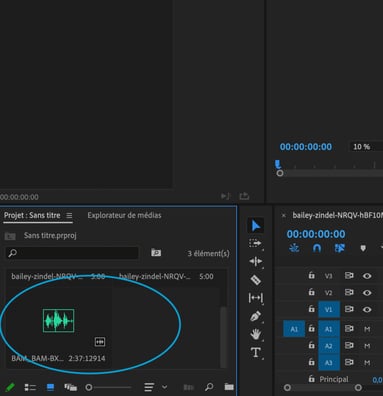Click the program monitor playhead marker
The width and height of the screenshot is (383, 396).
[x=278, y=164]
